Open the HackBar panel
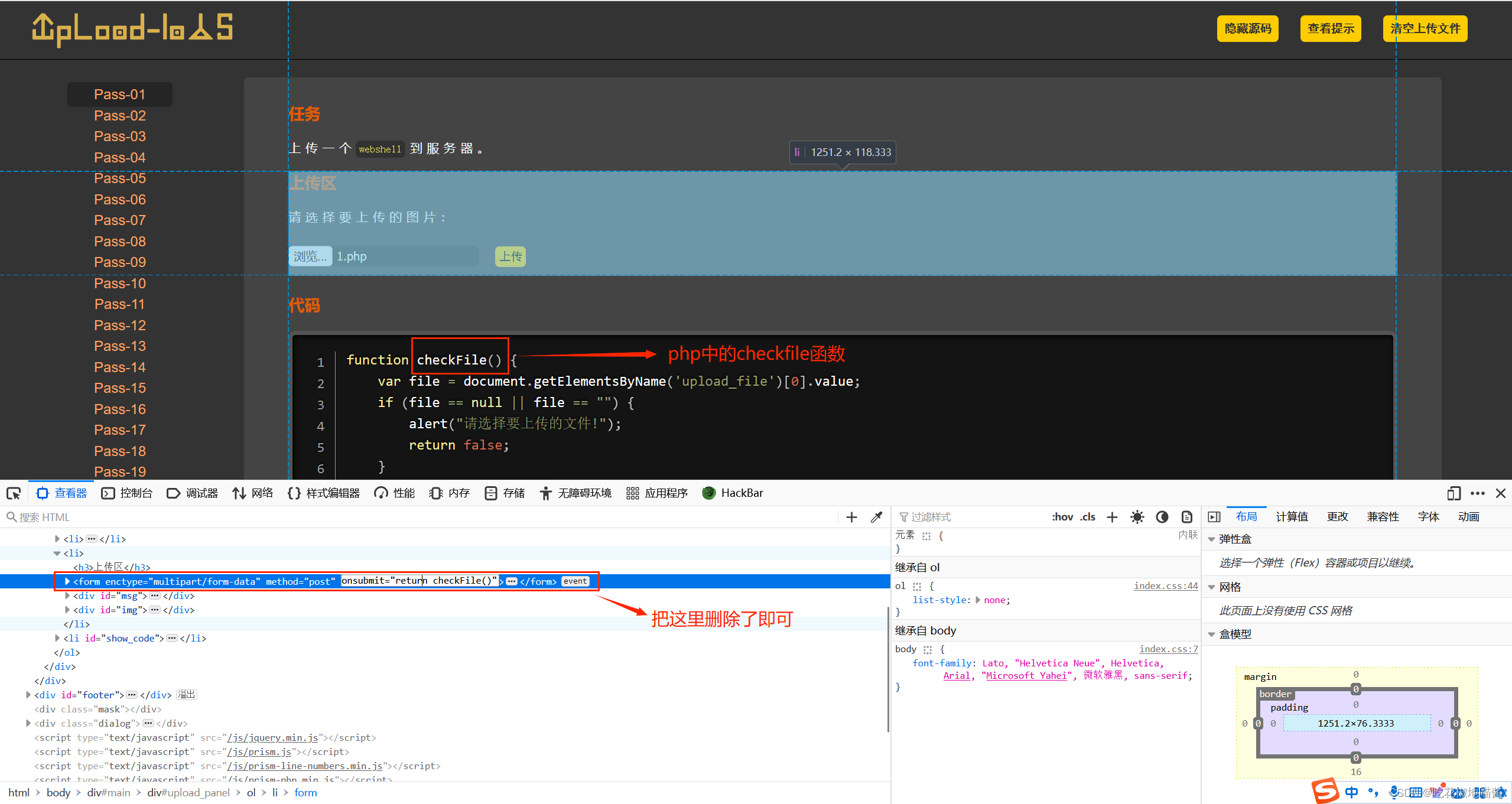1512x804 pixels. [733, 493]
